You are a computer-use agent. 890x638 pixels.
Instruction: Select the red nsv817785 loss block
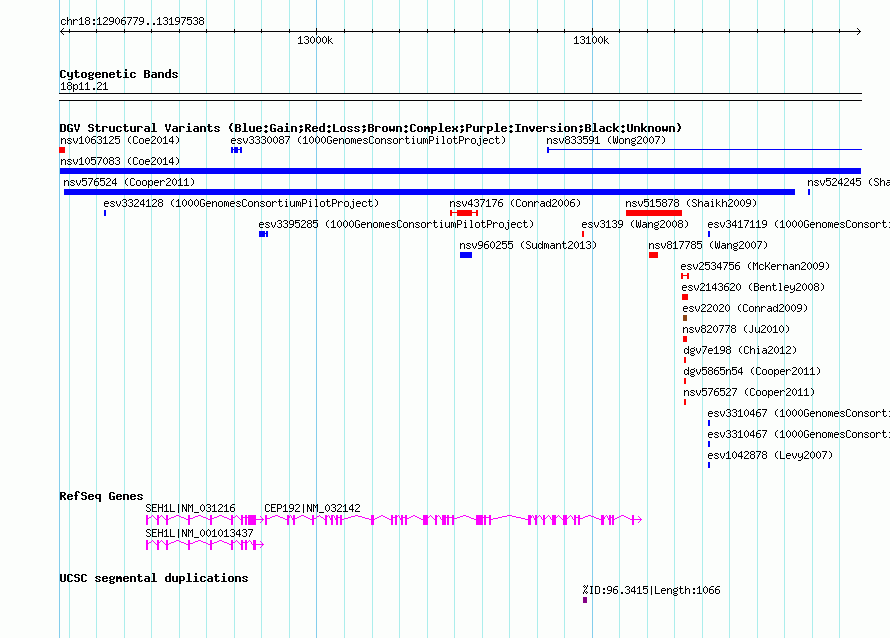653,255
